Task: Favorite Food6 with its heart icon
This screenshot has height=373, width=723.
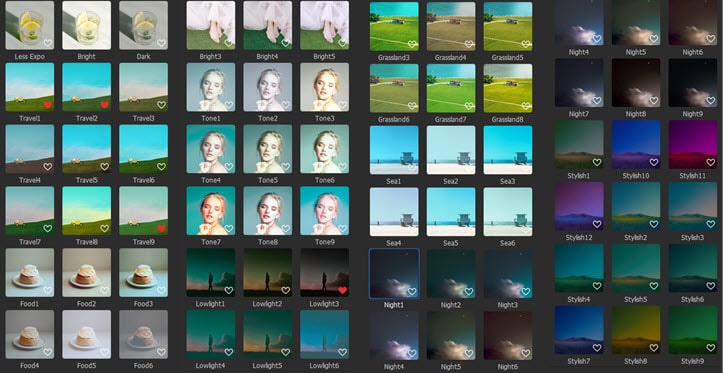Action: click(x=161, y=352)
